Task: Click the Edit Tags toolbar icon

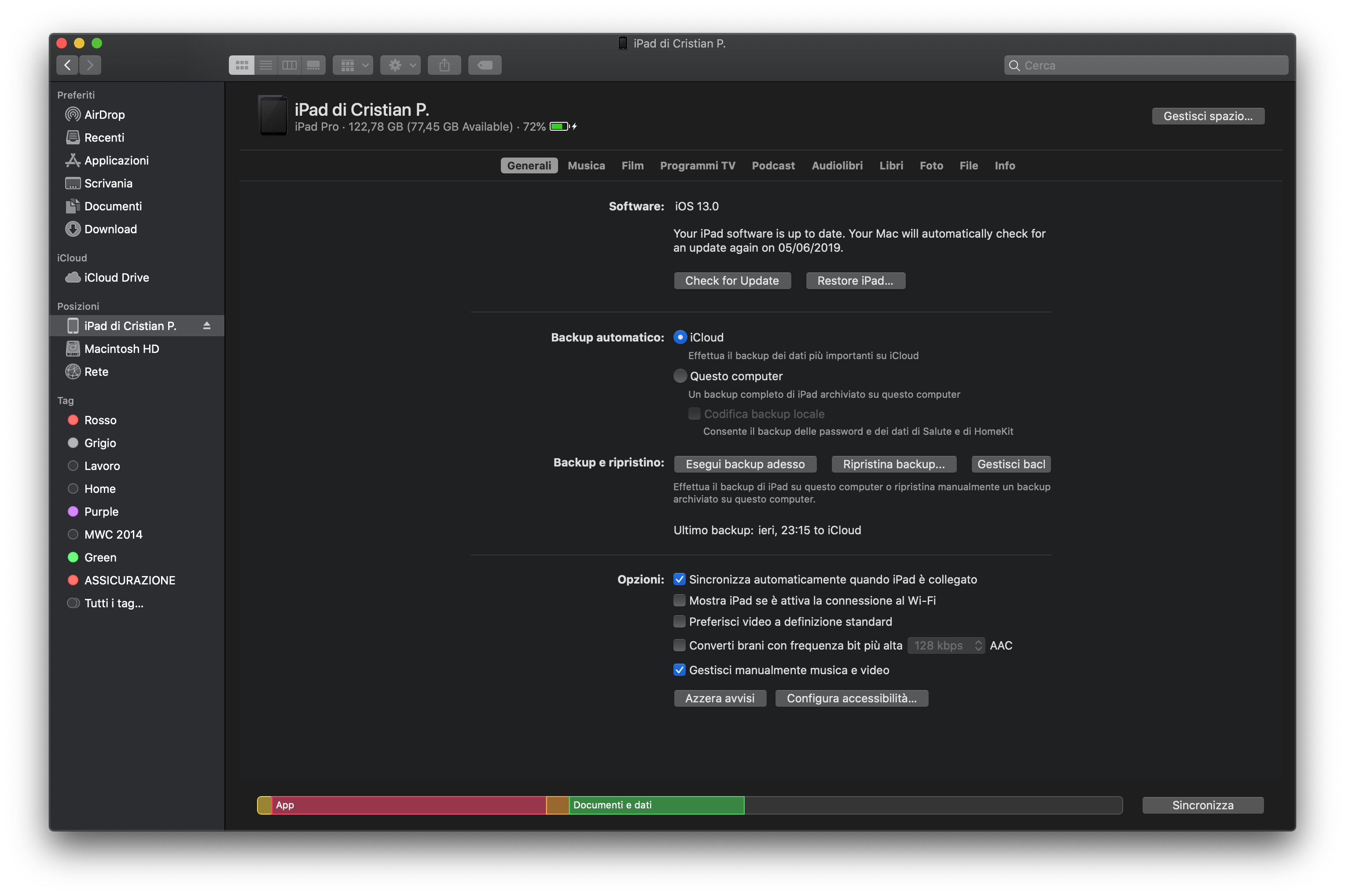Action: point(485,65)
